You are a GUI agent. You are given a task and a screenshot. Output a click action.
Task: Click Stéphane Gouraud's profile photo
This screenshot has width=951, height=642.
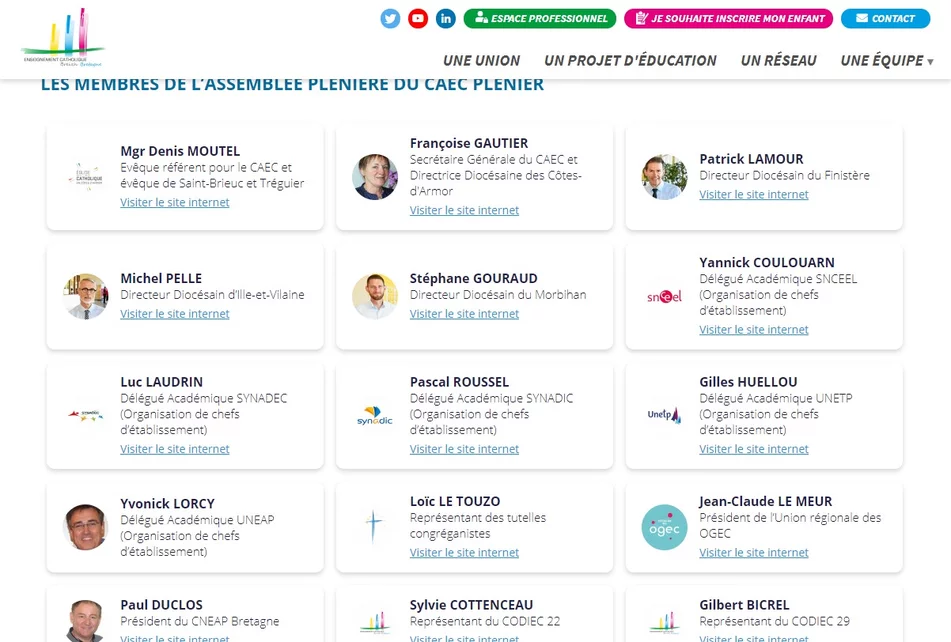click(x=375, y=296)
